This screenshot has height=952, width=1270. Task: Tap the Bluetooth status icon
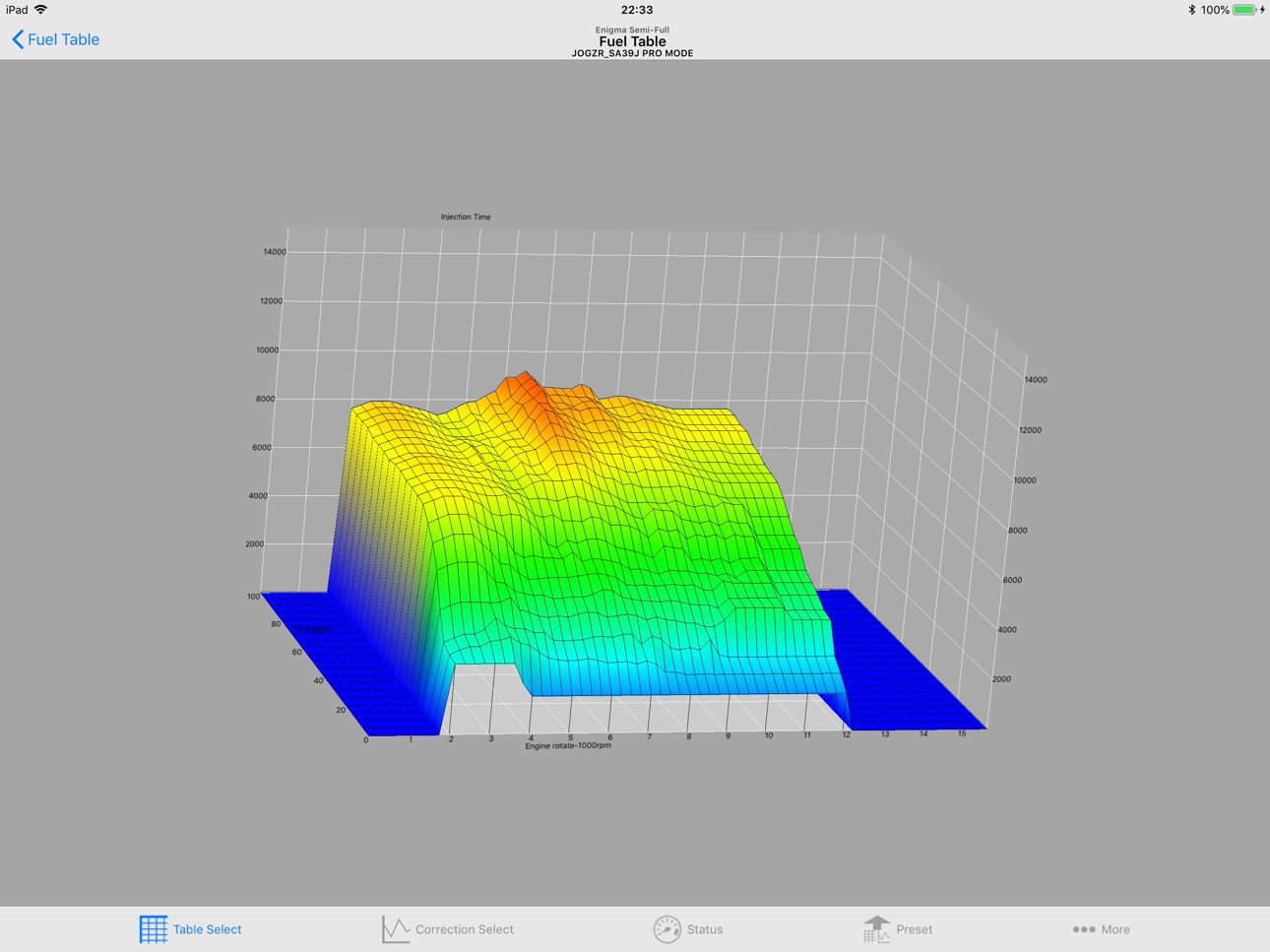(x=1191, y=10)
